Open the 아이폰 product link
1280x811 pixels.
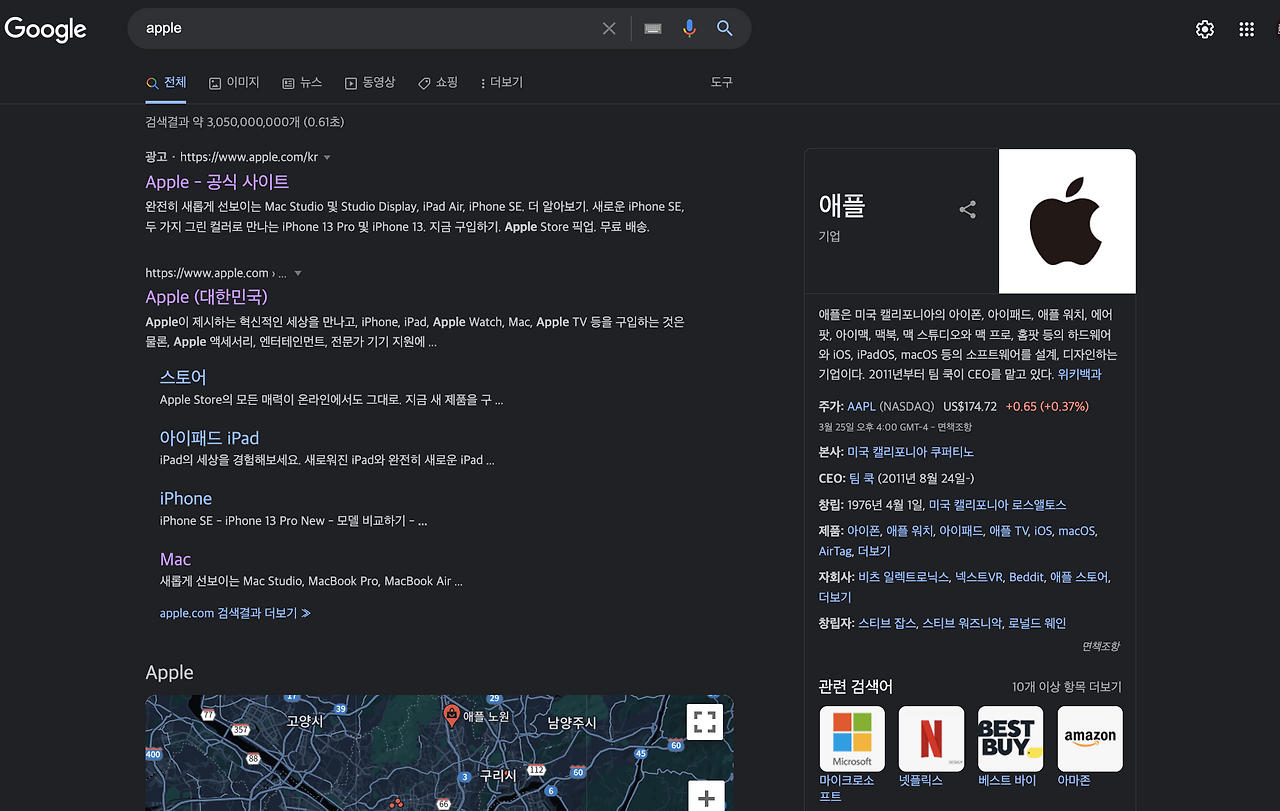click(x=863, y=531)
